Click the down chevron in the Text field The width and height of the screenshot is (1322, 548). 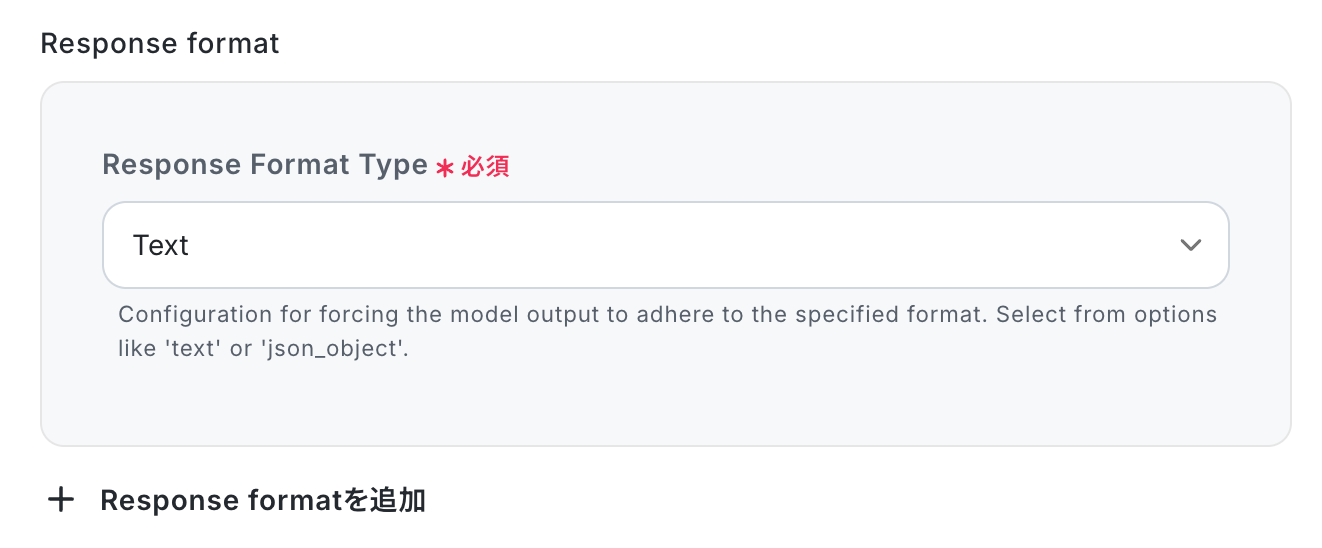click(1190, 245)
